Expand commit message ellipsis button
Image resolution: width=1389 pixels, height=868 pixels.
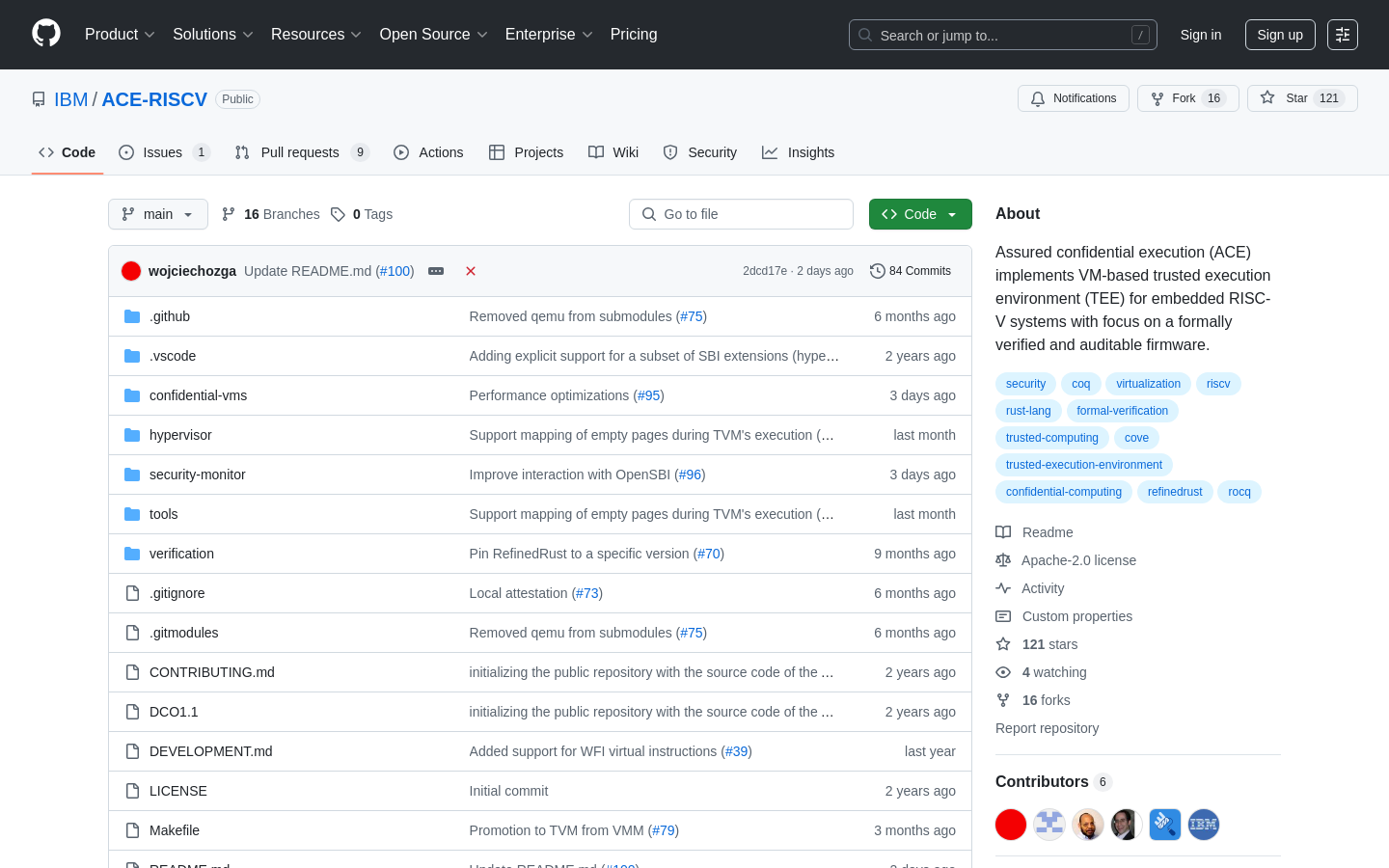[436, 271]
